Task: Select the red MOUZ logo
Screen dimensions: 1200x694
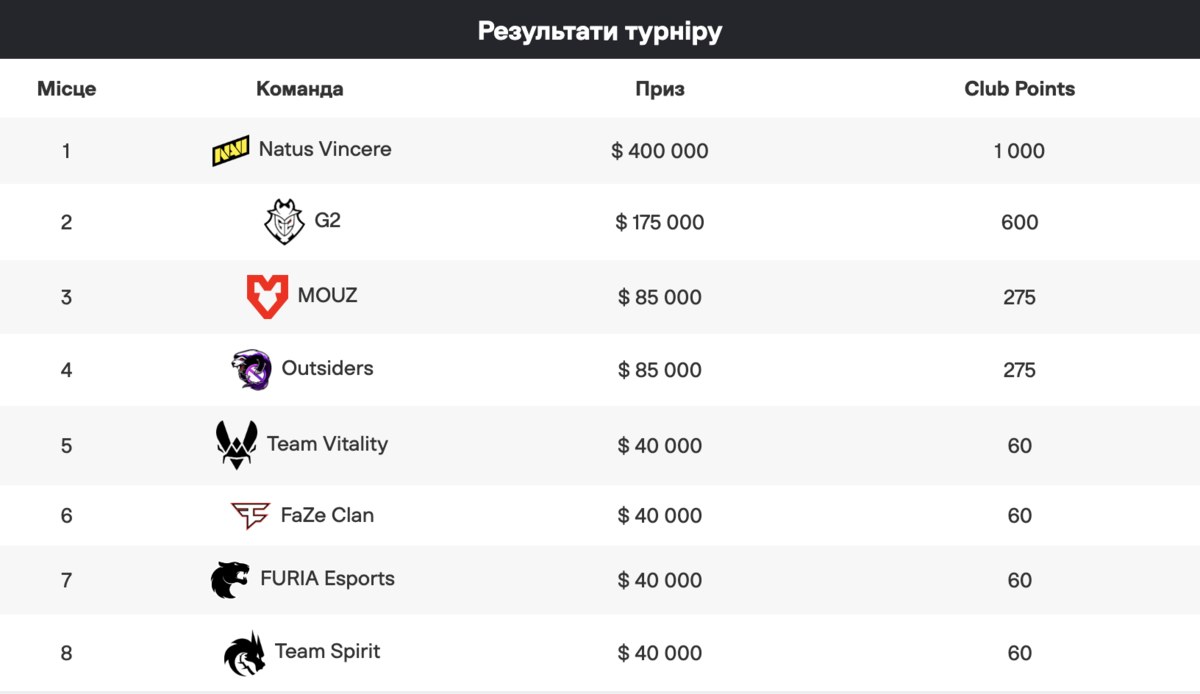Action: [x=267, y=297]
